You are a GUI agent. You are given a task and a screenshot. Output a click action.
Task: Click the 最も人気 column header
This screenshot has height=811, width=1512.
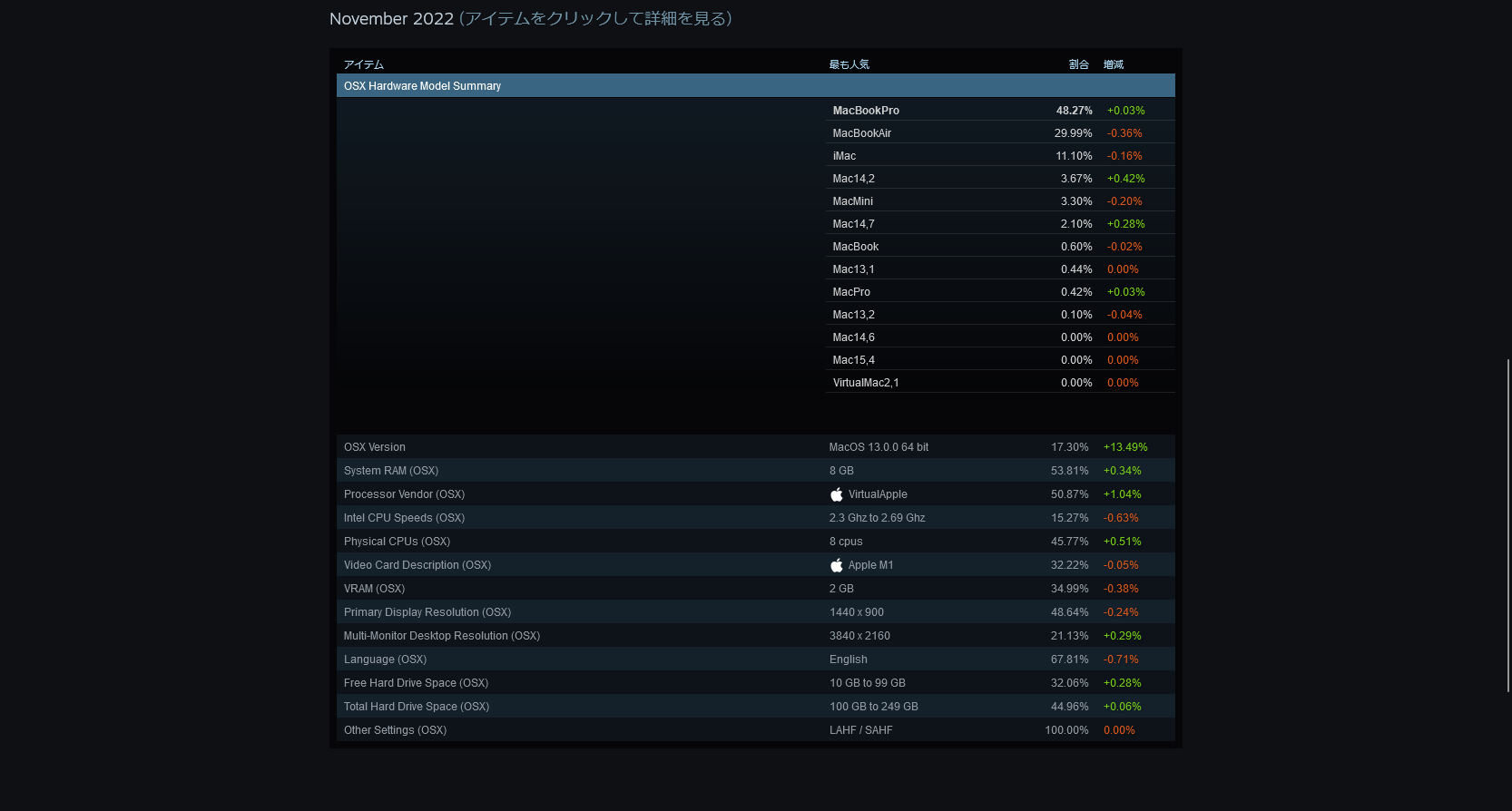(849, 64)
